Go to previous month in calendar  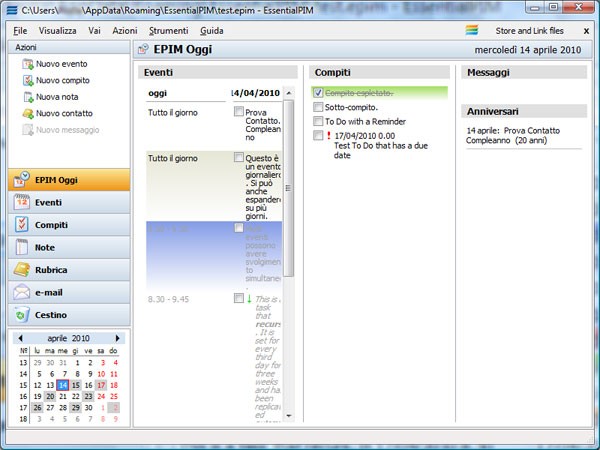point(21,338)
